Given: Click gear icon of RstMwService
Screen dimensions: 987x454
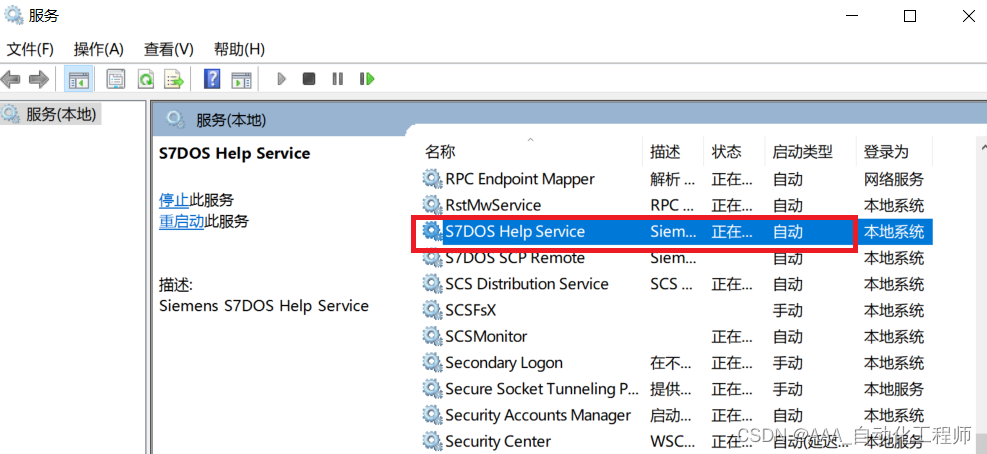Looking at the screenshot, I should (x=432, y=205).
